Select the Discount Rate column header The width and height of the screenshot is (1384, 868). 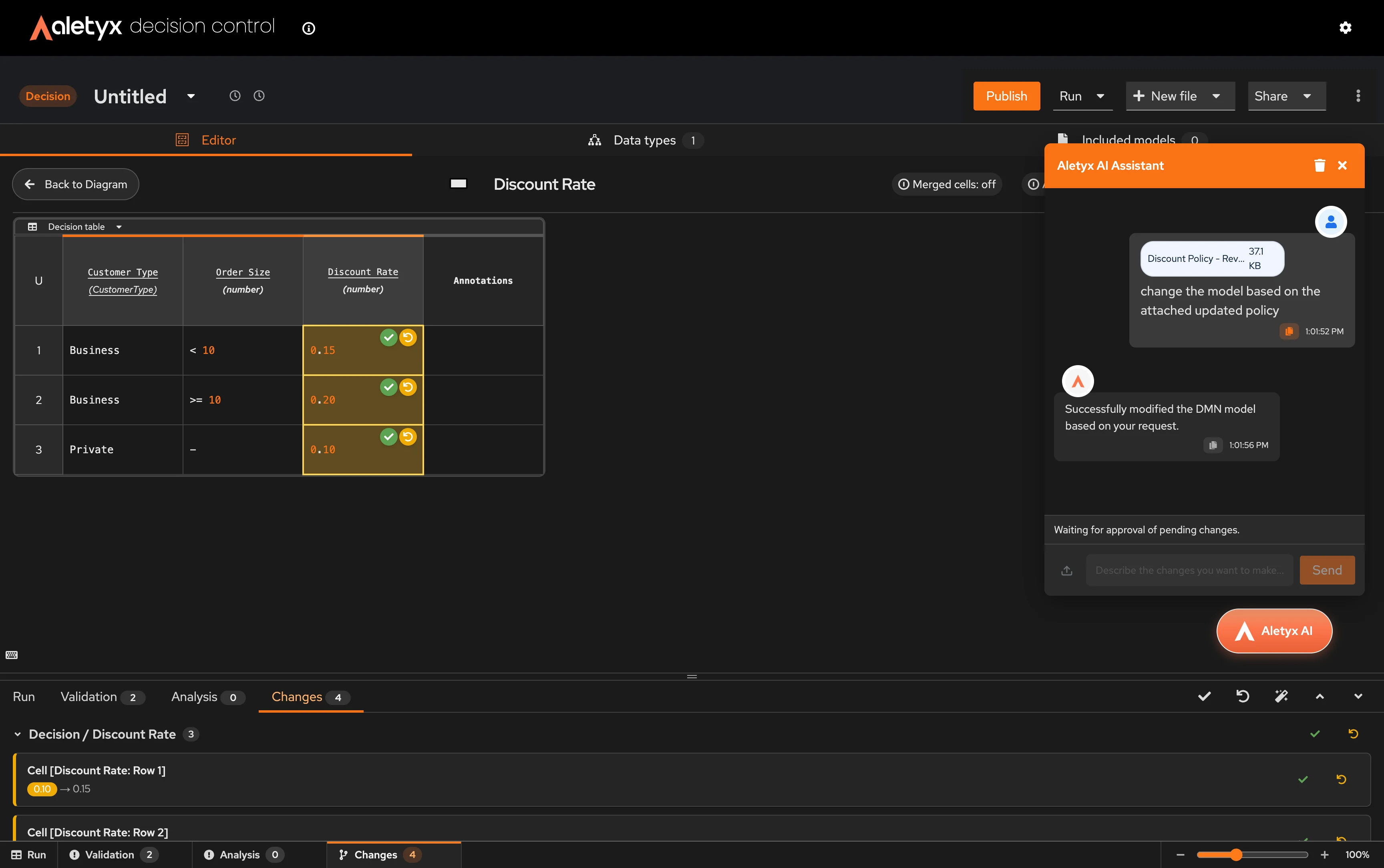pyautogui.click(x=363, y=281)
